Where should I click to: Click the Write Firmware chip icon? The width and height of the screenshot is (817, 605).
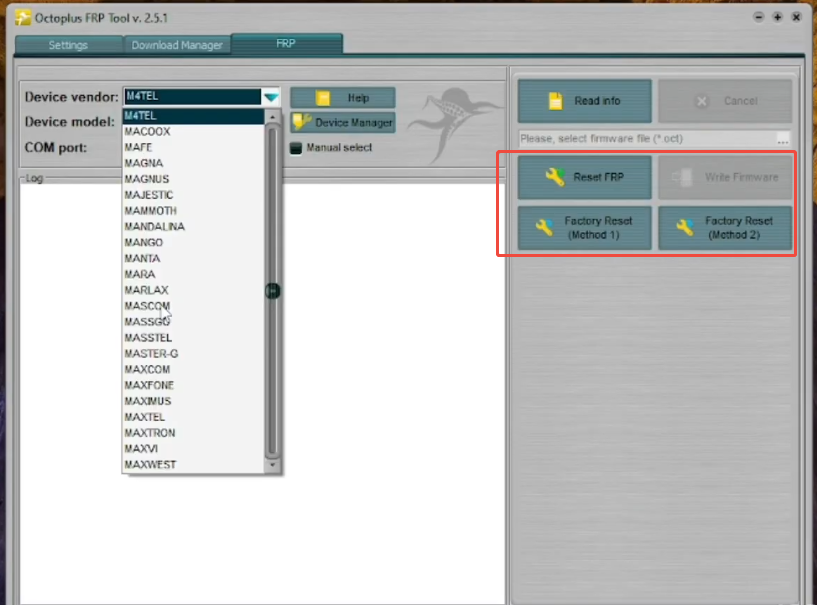pos(682,177)
